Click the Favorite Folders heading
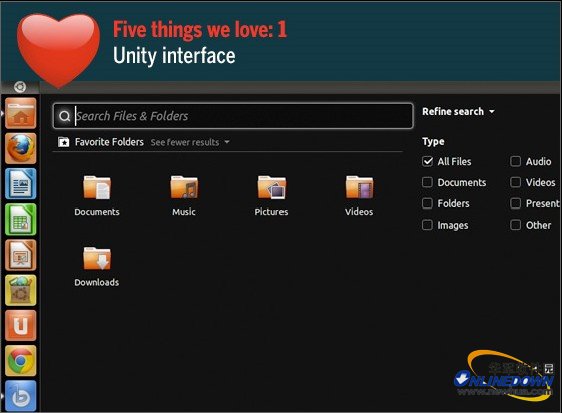This screenshot has width=562, height=413. click(x=109, y=142)
